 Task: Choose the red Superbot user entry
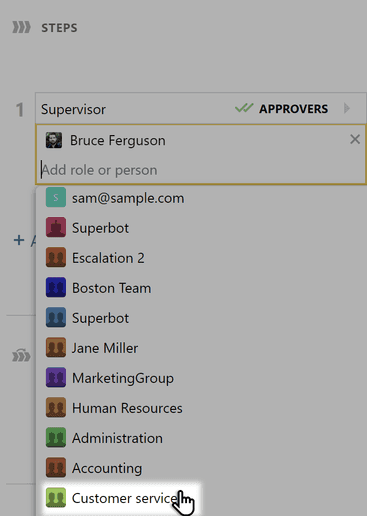point(100,228)
